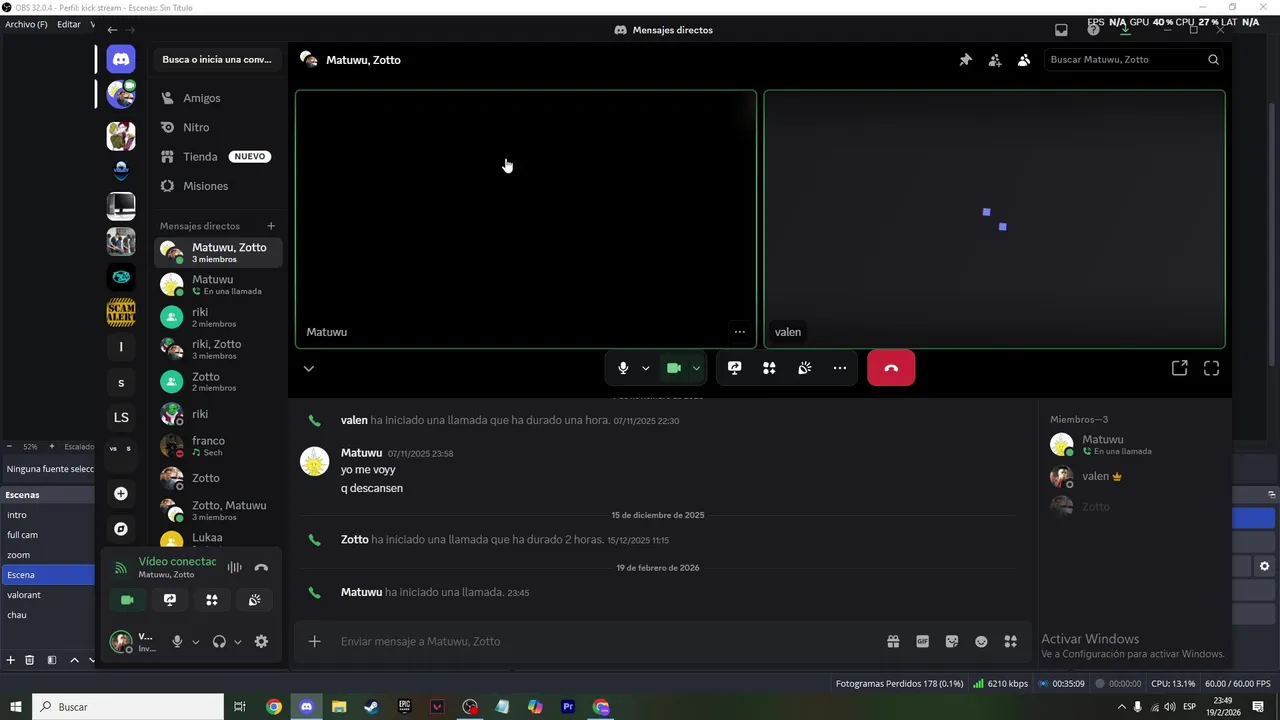Discover servers with compass icon
This screenshot has height=720, width=1280.
[121, 529]
